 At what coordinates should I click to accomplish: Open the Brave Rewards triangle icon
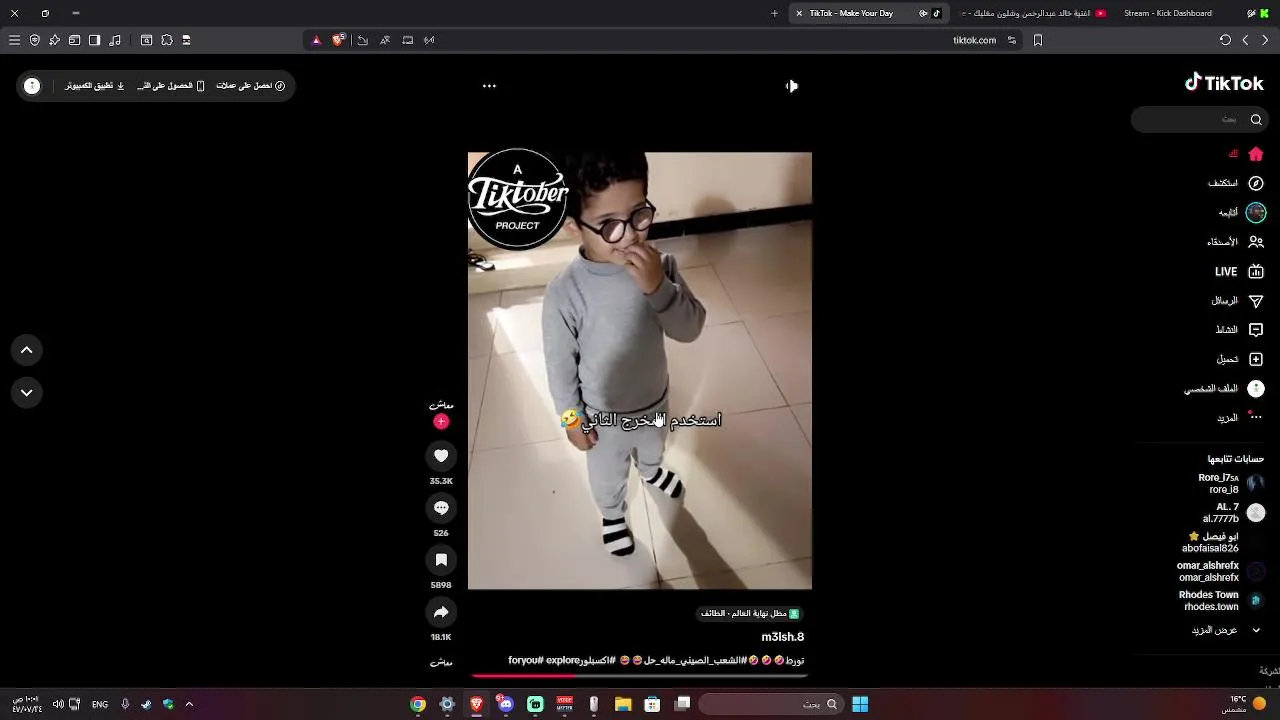pos(316,40)
